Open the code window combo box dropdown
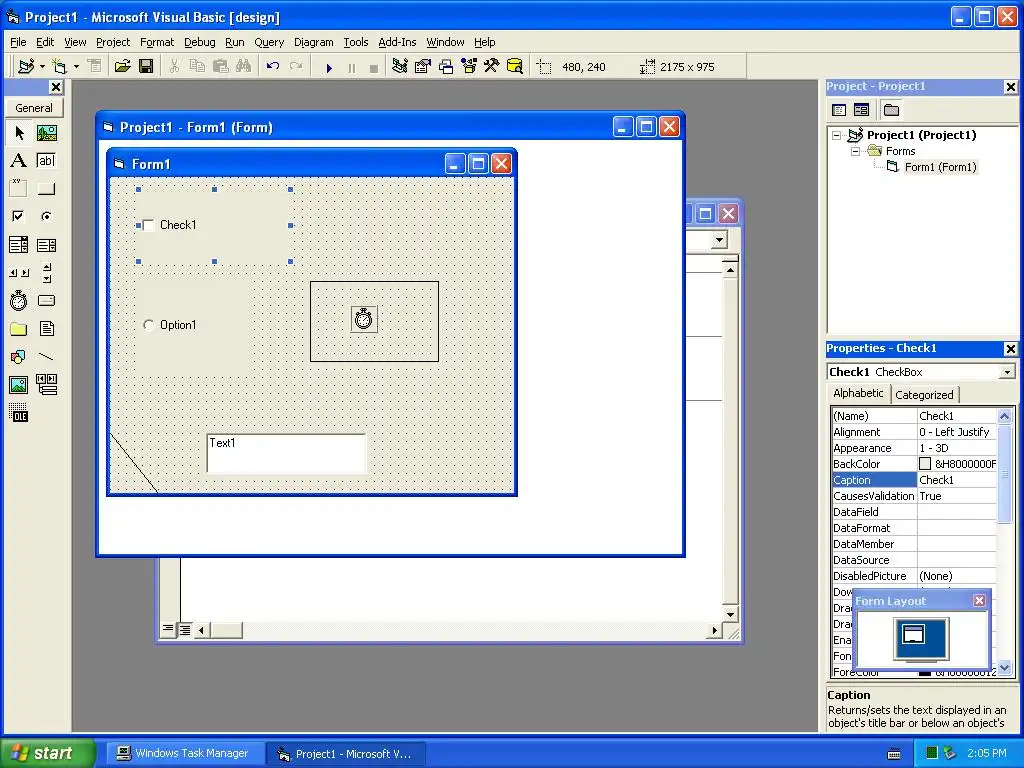The image size is (1024, 768). tap(719, 240)
